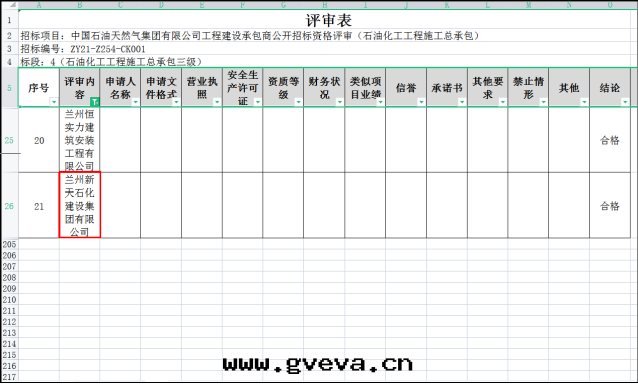638x384 pixels.
Task: Select row header 25
Action: click(x=9, y=140)
